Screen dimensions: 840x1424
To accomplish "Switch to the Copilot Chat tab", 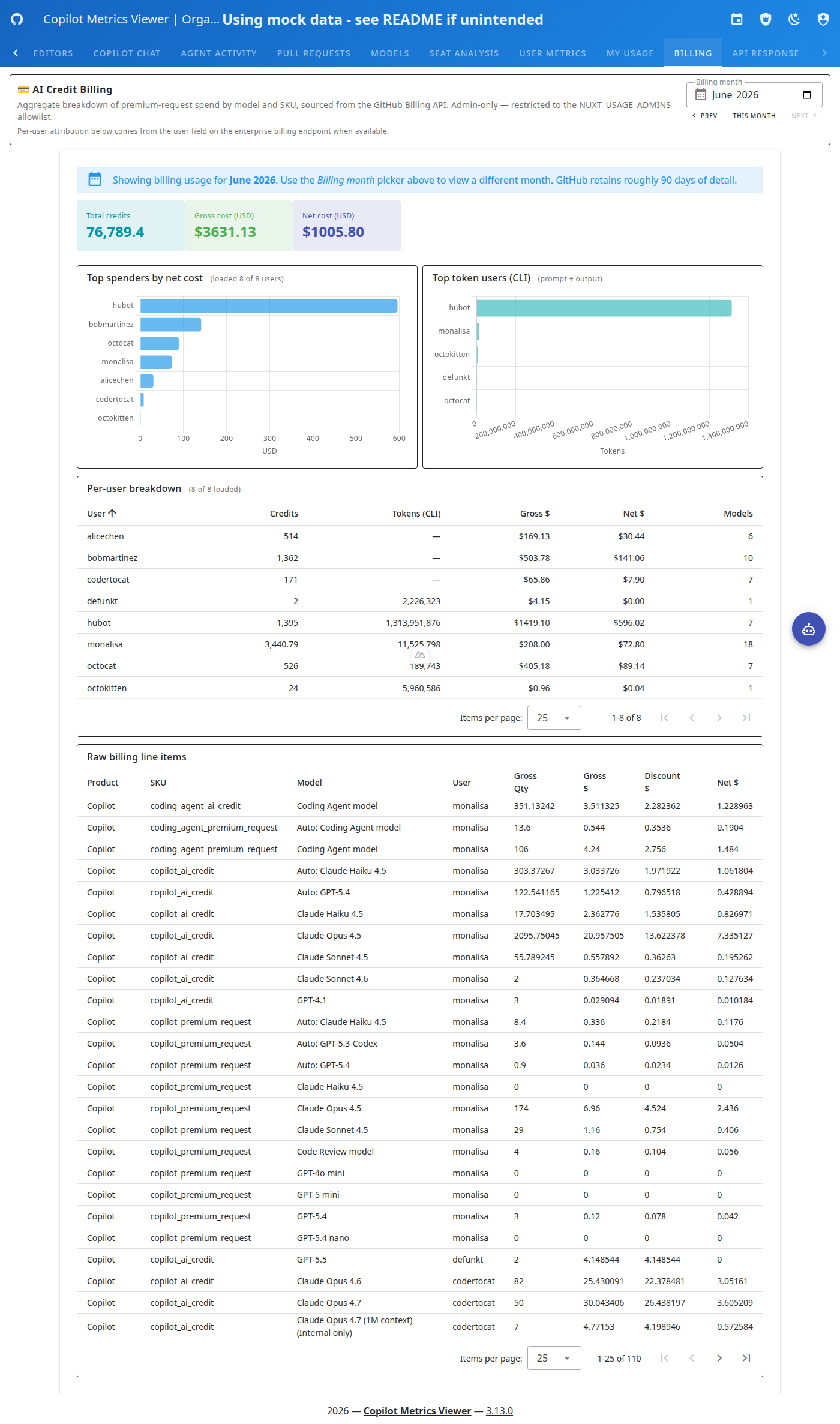I will [127, 53].
